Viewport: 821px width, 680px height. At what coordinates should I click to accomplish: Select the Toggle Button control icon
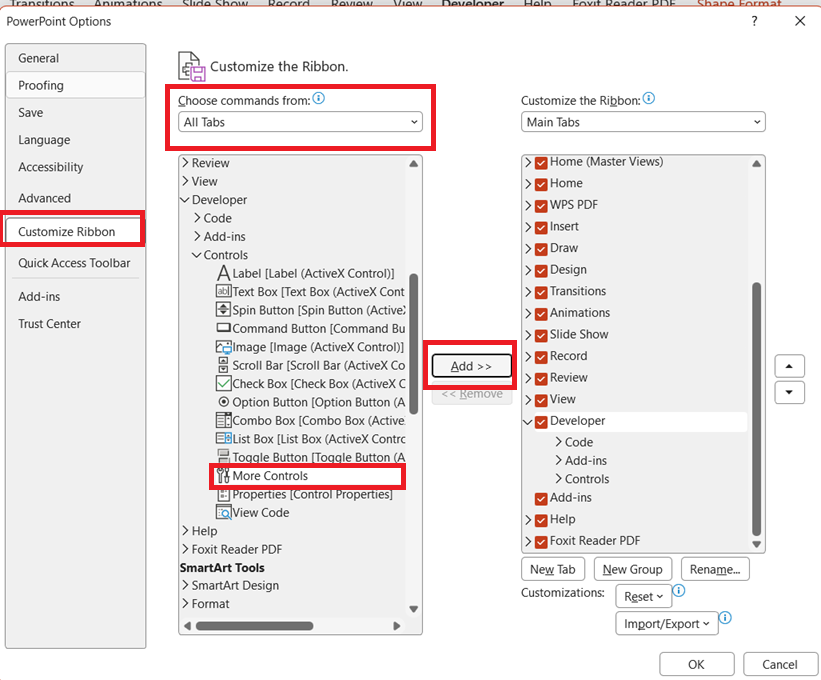pyautogui.click(x=224, y=456)
